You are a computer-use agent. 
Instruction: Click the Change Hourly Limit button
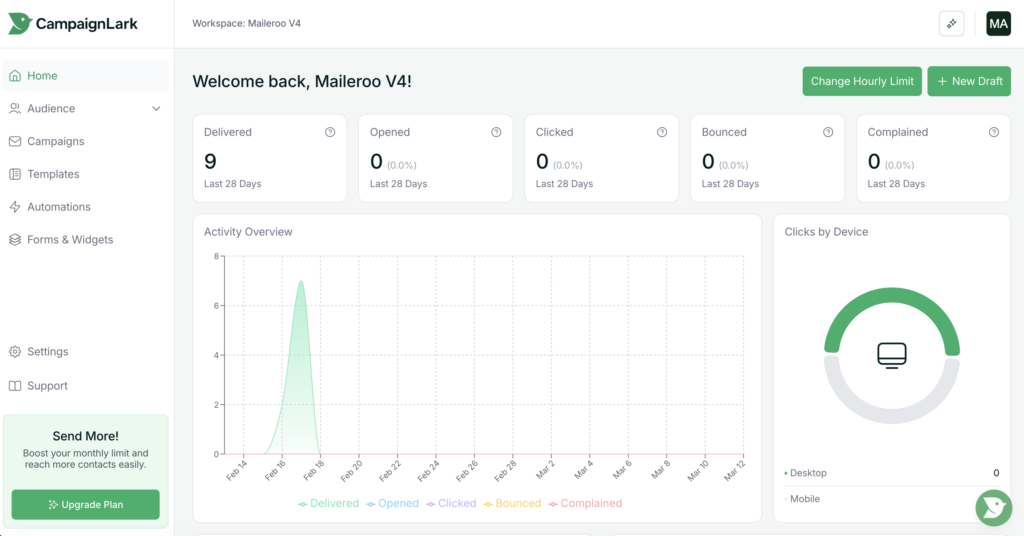click(x=862, y=81)
